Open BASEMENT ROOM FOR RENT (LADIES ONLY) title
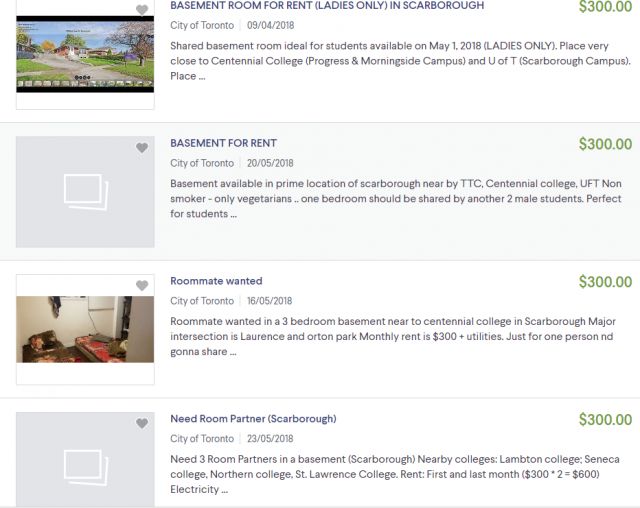 point(327,5)
